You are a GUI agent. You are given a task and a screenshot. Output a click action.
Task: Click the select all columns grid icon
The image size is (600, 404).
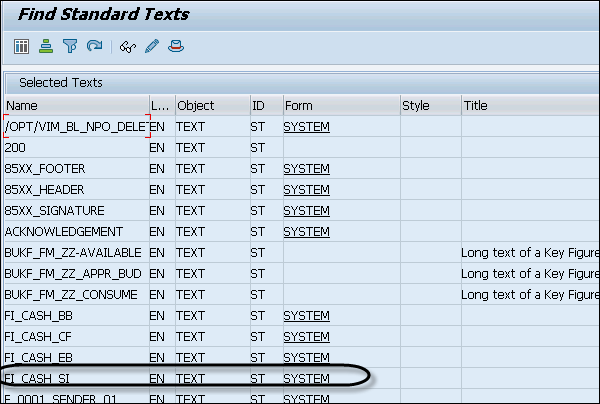click(21, 47)
